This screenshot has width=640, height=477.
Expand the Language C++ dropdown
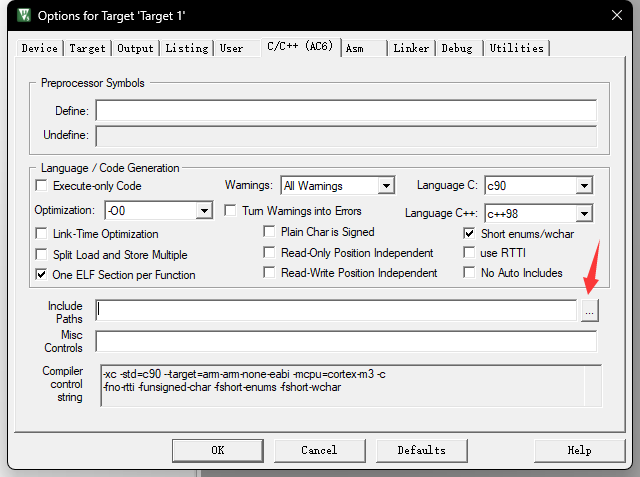(x=584, y=213)
